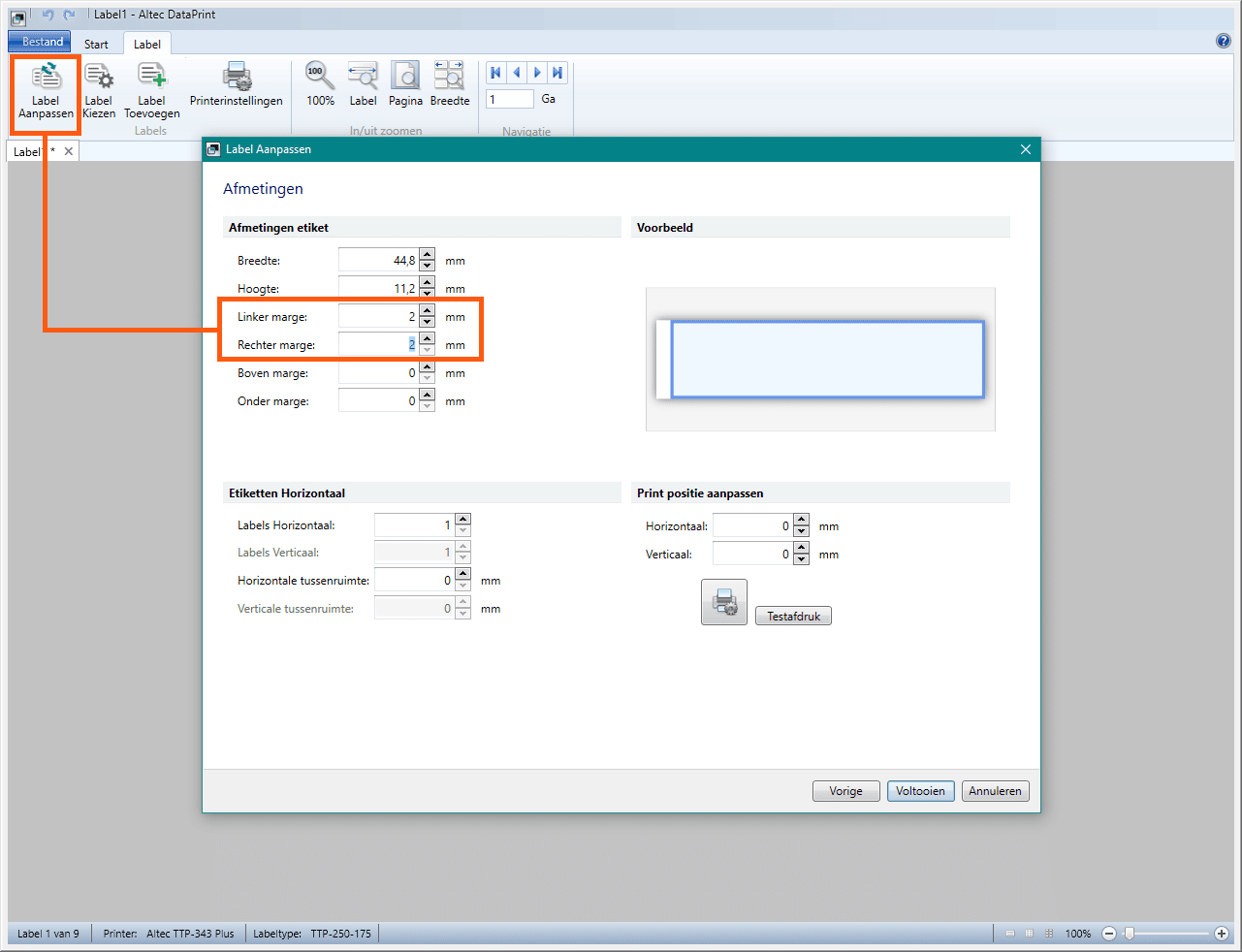
Task: Open Label Kiezen in the ribbon
Action: tap(98, 91)
